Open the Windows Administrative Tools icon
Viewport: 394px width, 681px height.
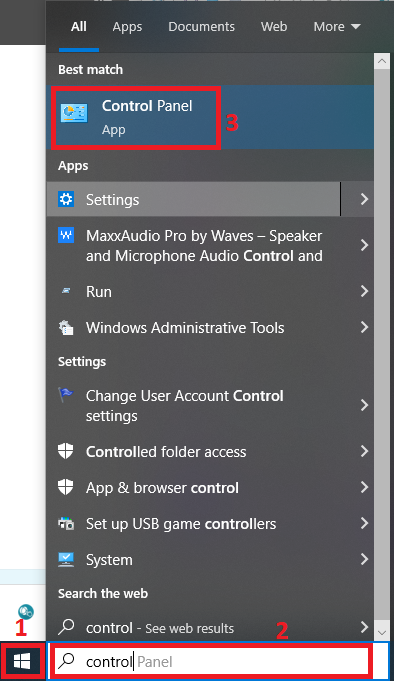[x=66, y=327]
